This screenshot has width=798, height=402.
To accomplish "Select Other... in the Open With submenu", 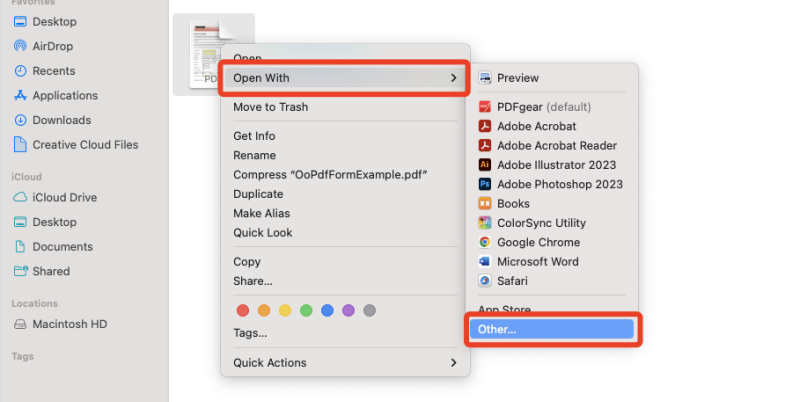I will click(x=552, y=329).
